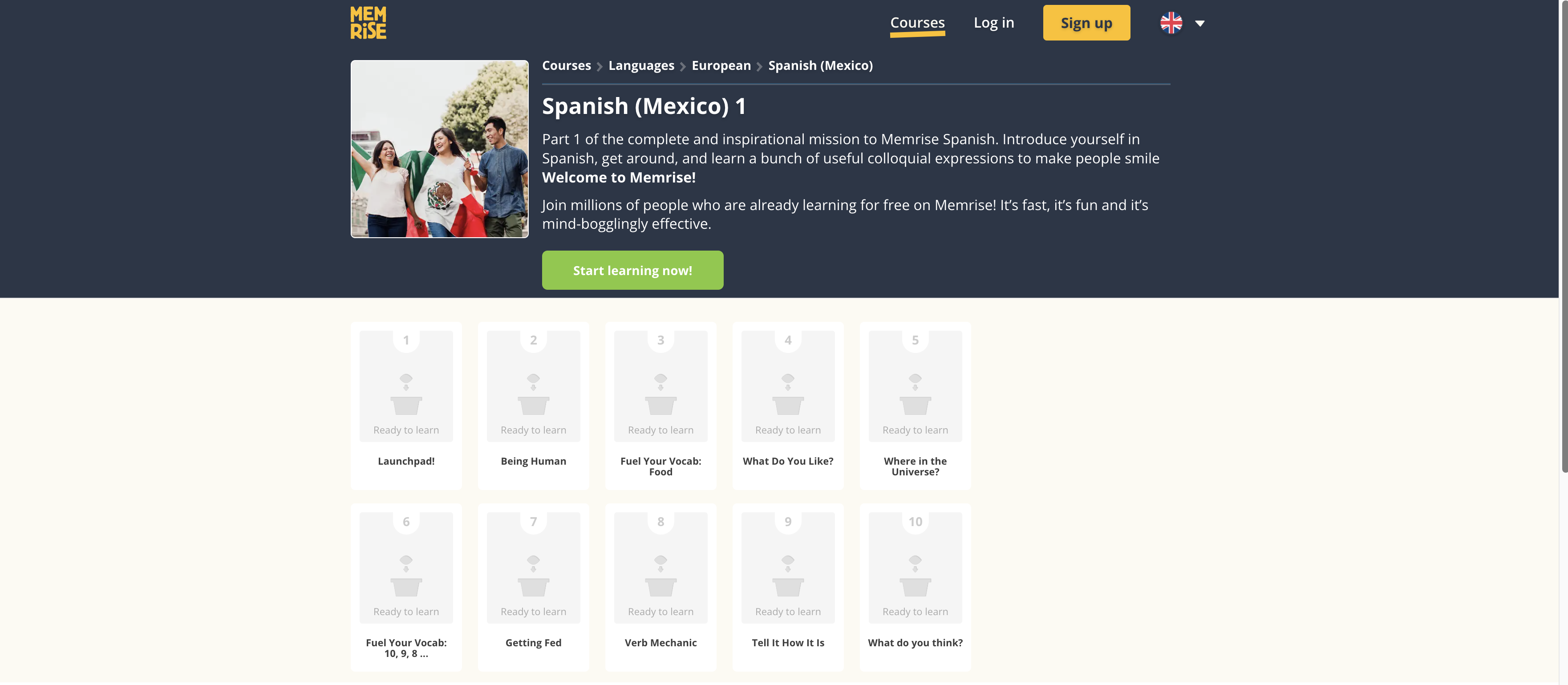Open the Log in menu item

[993, 23]
